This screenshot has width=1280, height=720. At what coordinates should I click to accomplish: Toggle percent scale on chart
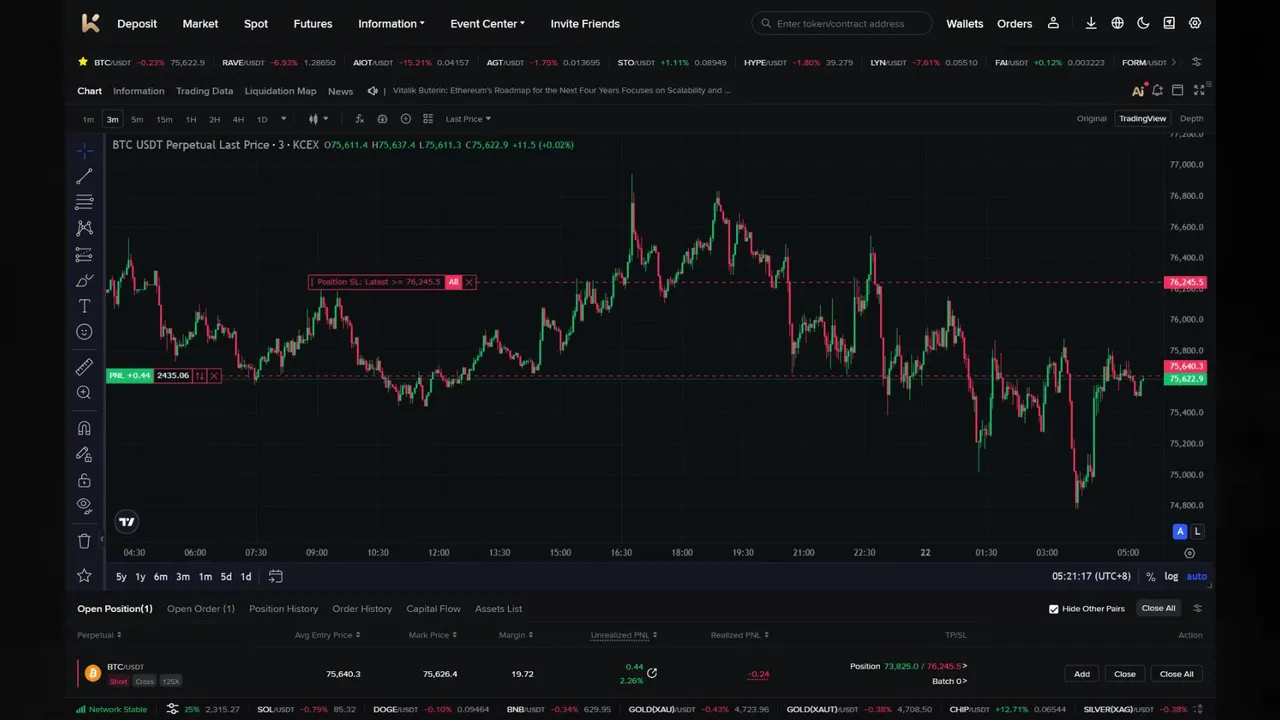1151,577
